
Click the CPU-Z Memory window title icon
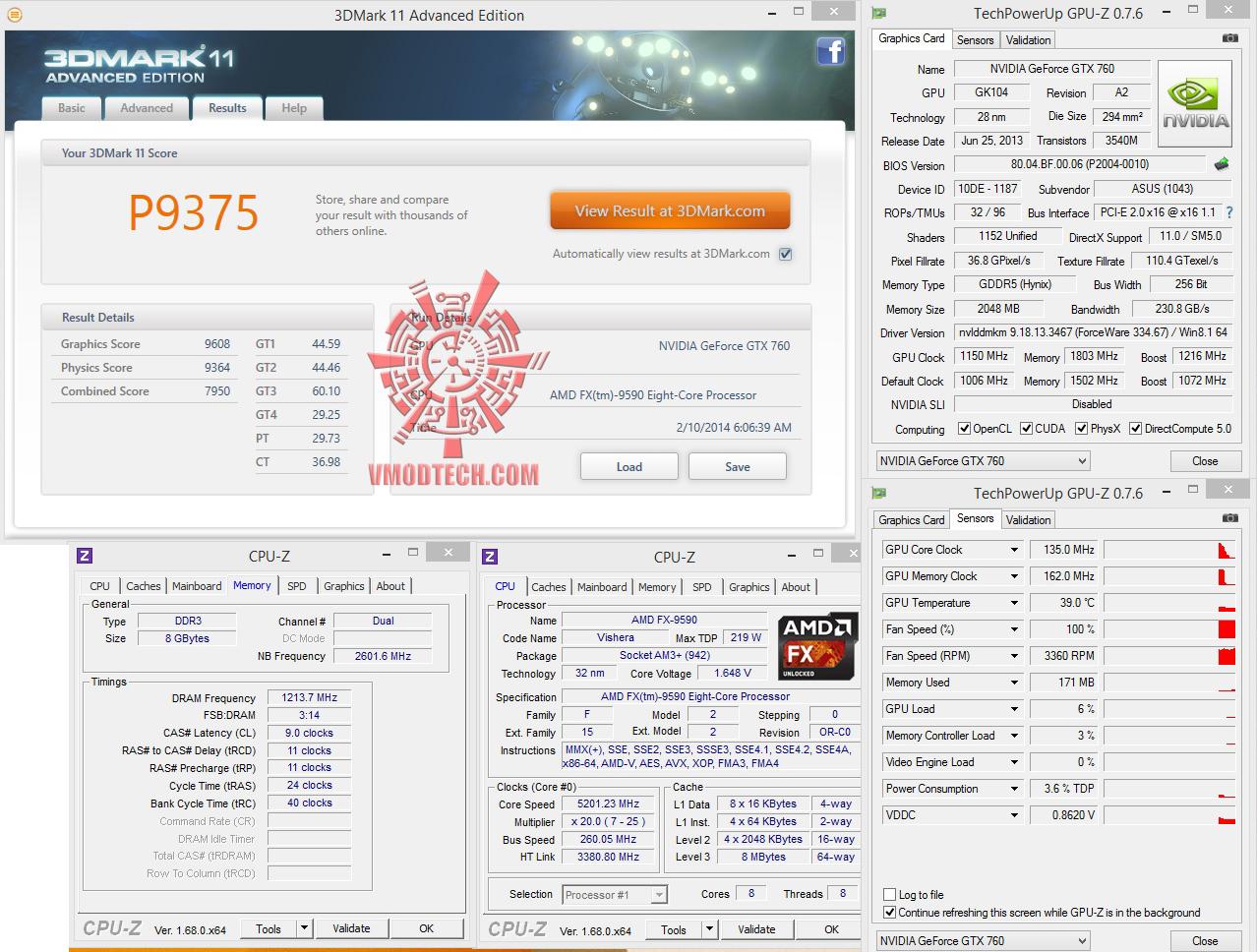click(x=85, y=556)
